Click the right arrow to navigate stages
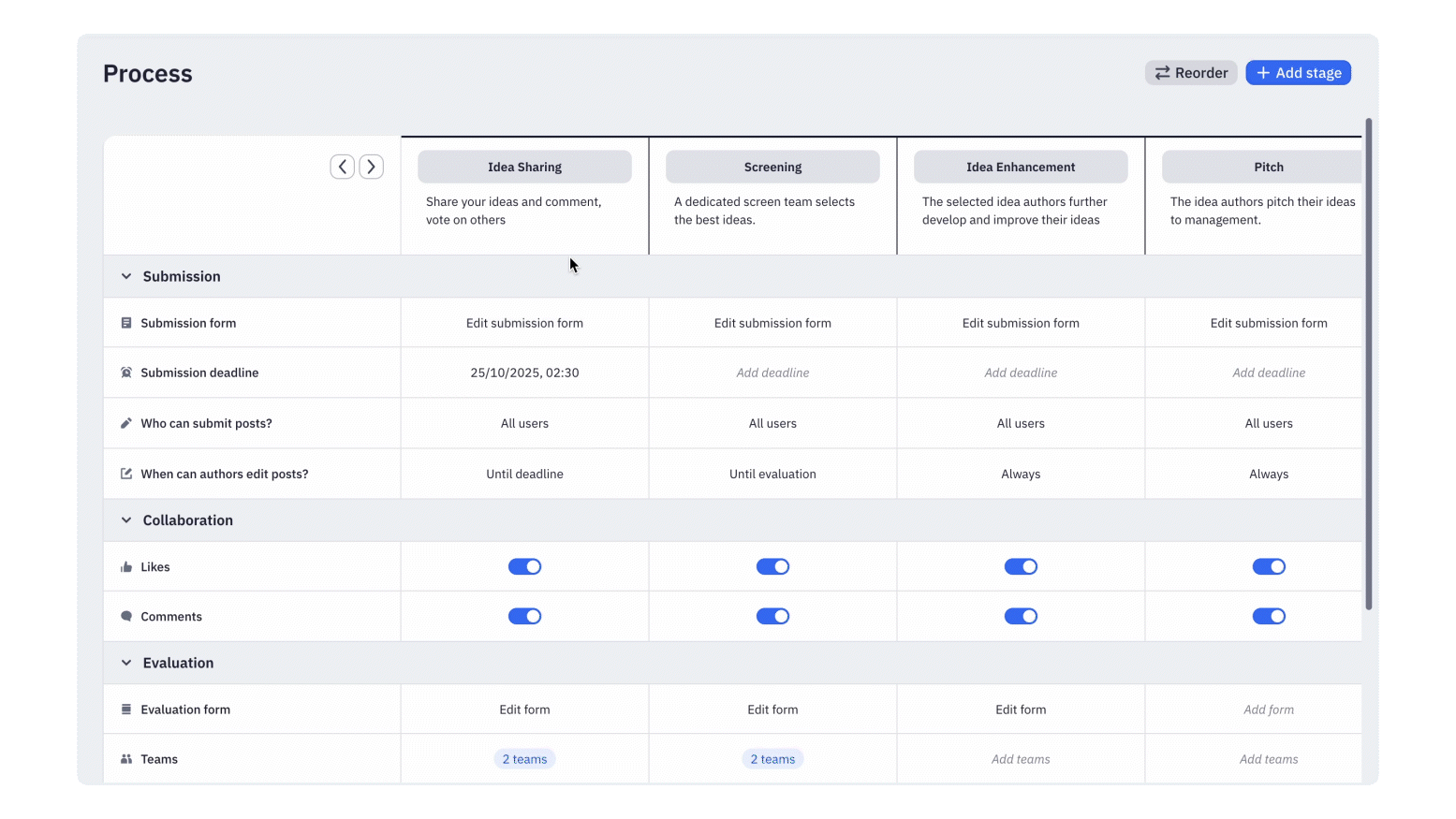The width and height of the screenshot is (1456, 819). [x=371, y=166]
